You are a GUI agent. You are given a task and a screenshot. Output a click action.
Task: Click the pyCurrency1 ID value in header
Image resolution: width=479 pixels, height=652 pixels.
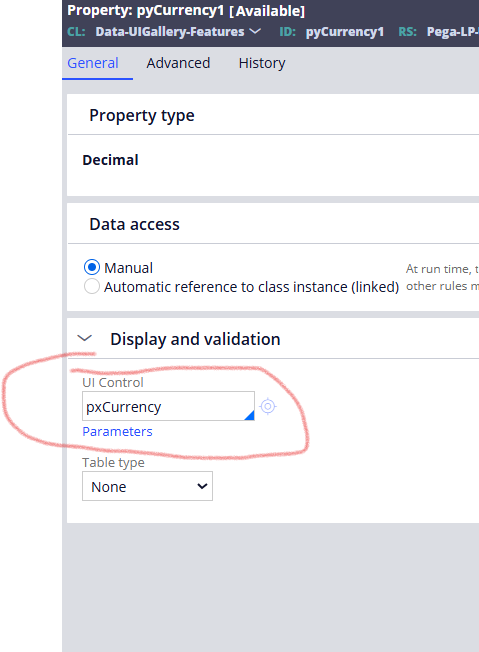coord(345,32)
